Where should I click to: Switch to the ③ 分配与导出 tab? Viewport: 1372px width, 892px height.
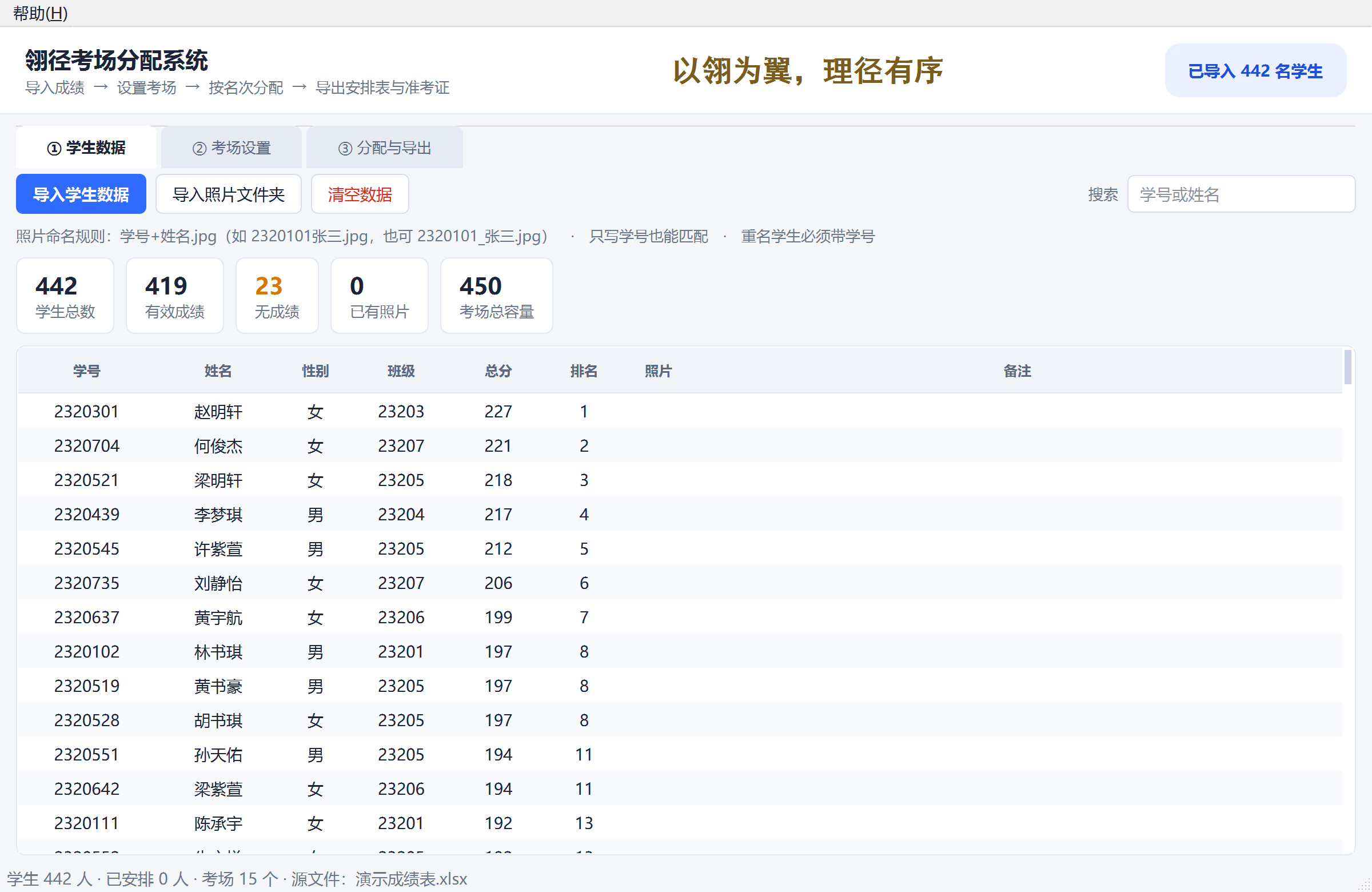385,148
